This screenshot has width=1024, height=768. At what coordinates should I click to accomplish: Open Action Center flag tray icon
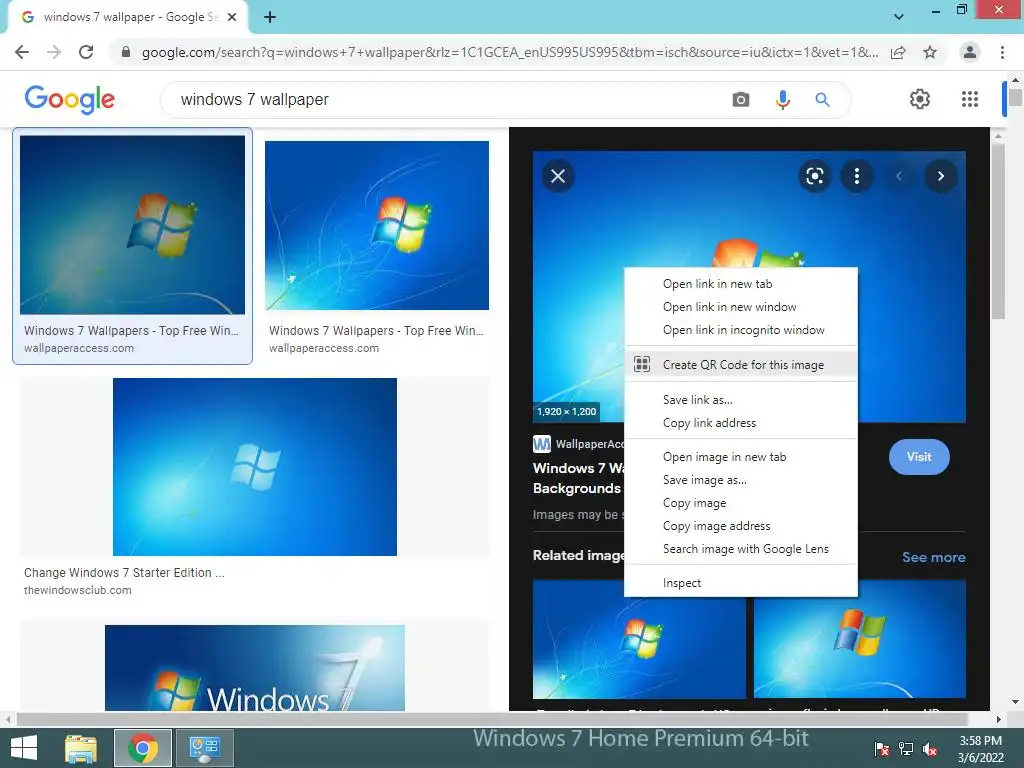point(881,749)
